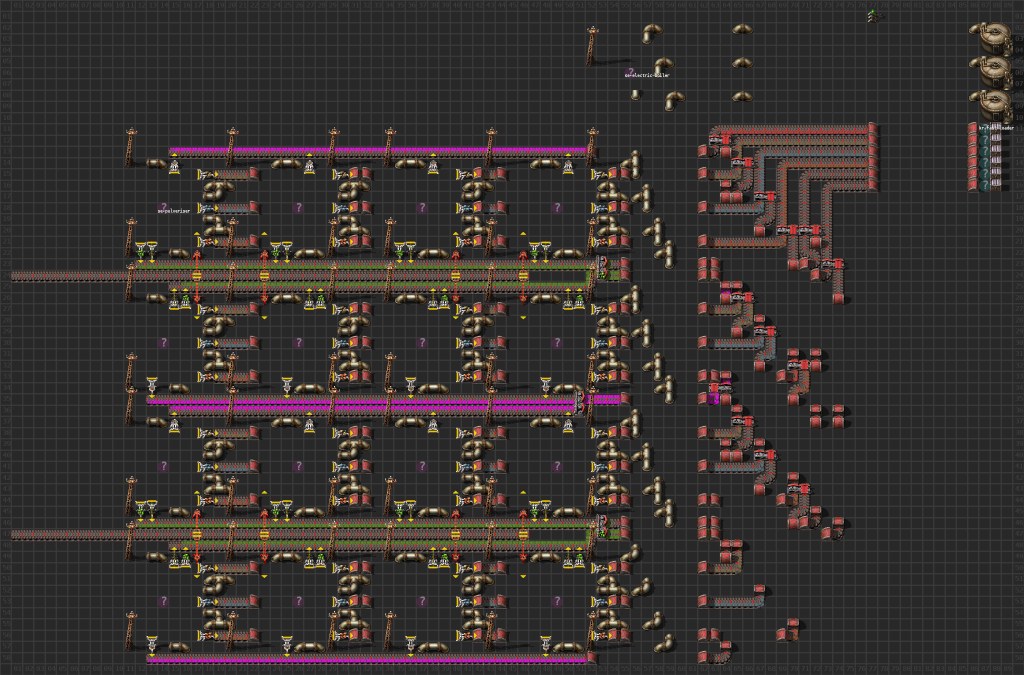Select the top long red belt of balancer
The width and height of the screenshot is (1024, 675).
click(x=795, y=127)
